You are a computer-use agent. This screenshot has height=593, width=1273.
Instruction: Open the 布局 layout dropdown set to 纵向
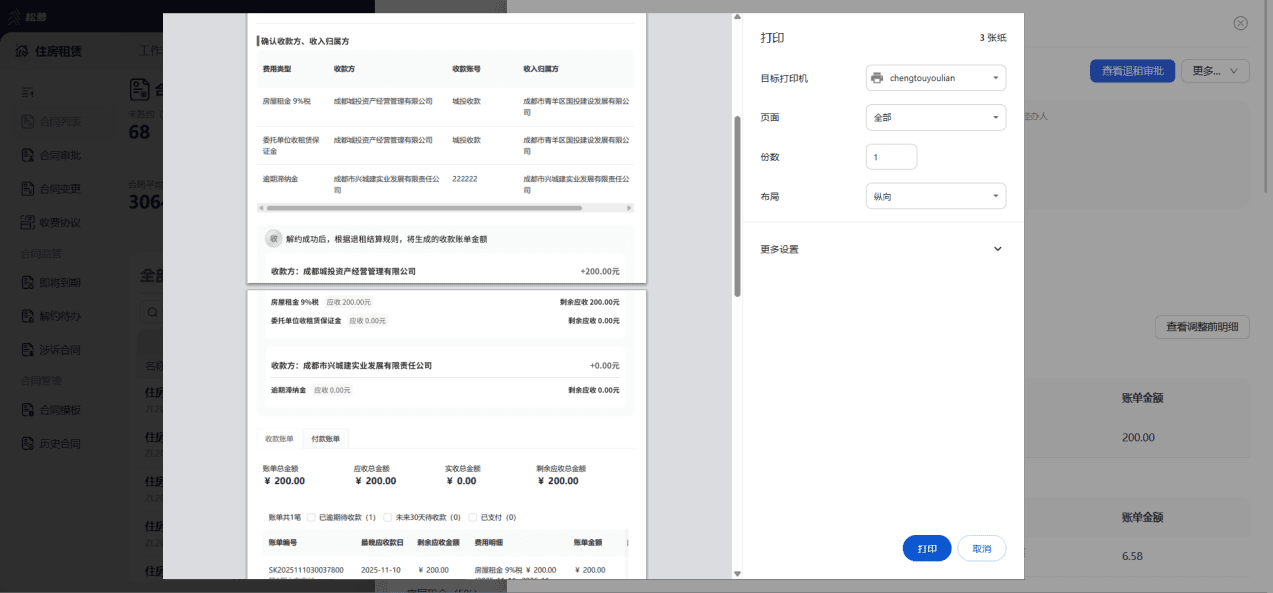point(935,196)
